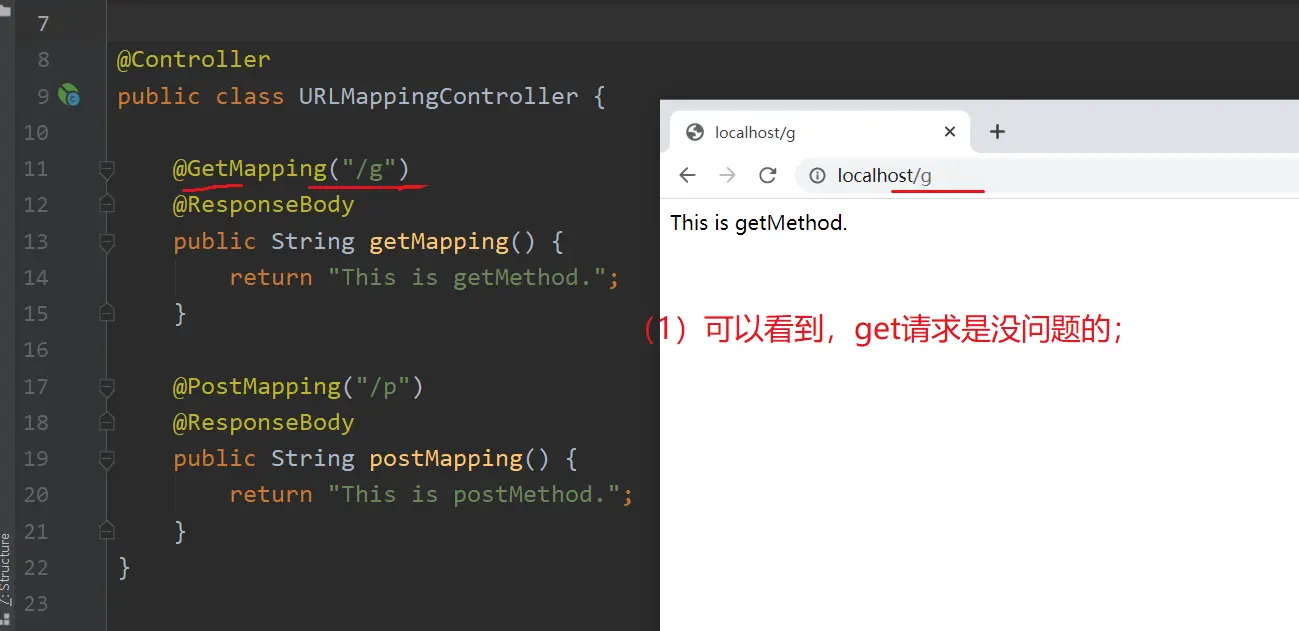Click the closing brace on line 22
Screen dimensions: 1299x631
coord(124,568)
